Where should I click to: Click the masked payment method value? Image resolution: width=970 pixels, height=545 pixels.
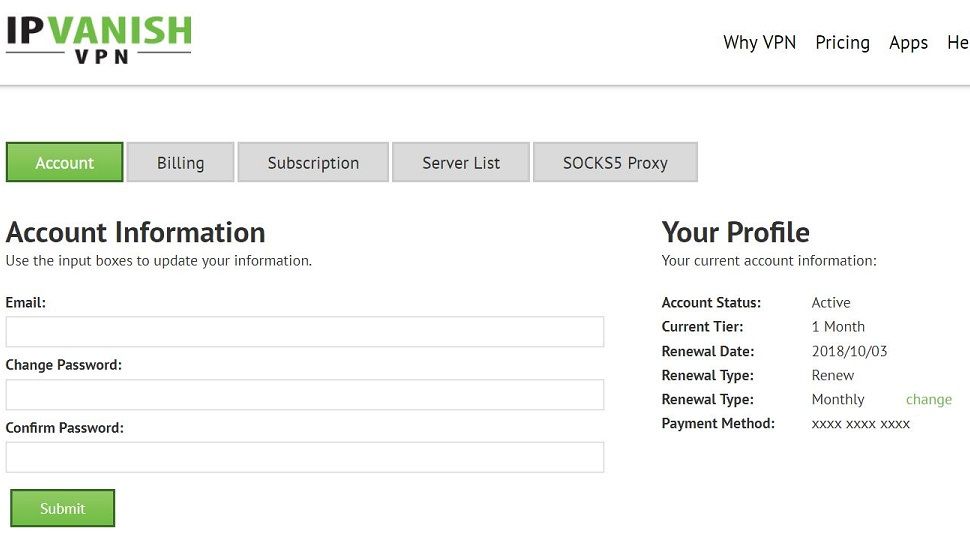(860, 424)
